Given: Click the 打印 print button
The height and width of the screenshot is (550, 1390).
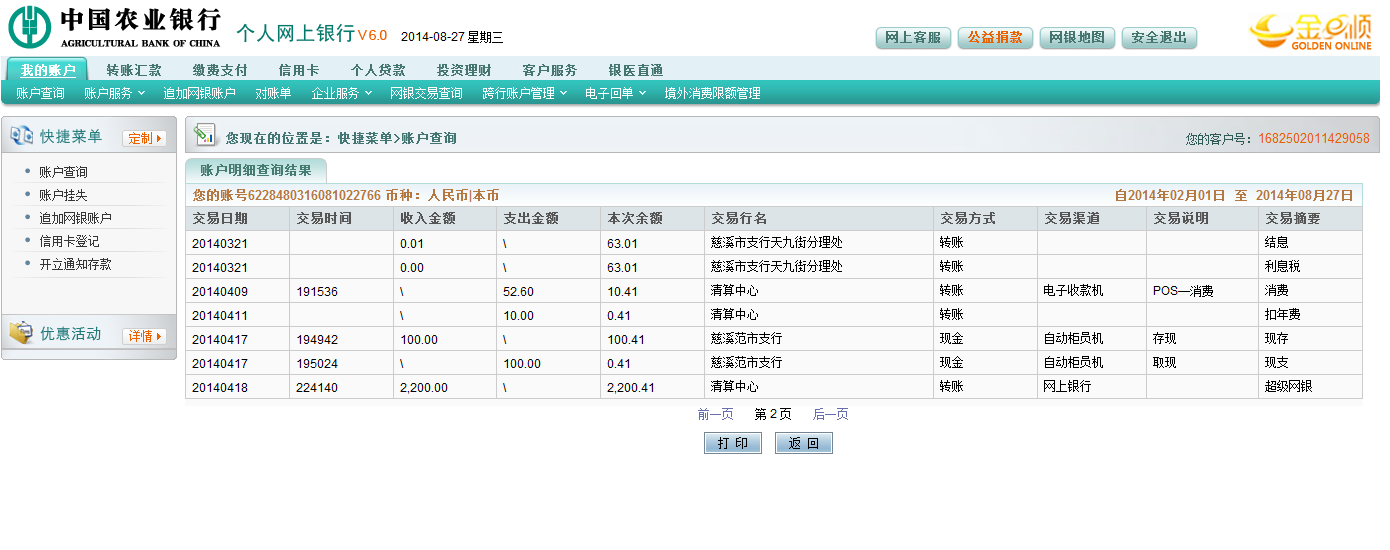Looking at the screenshot, I should [732, 443].
